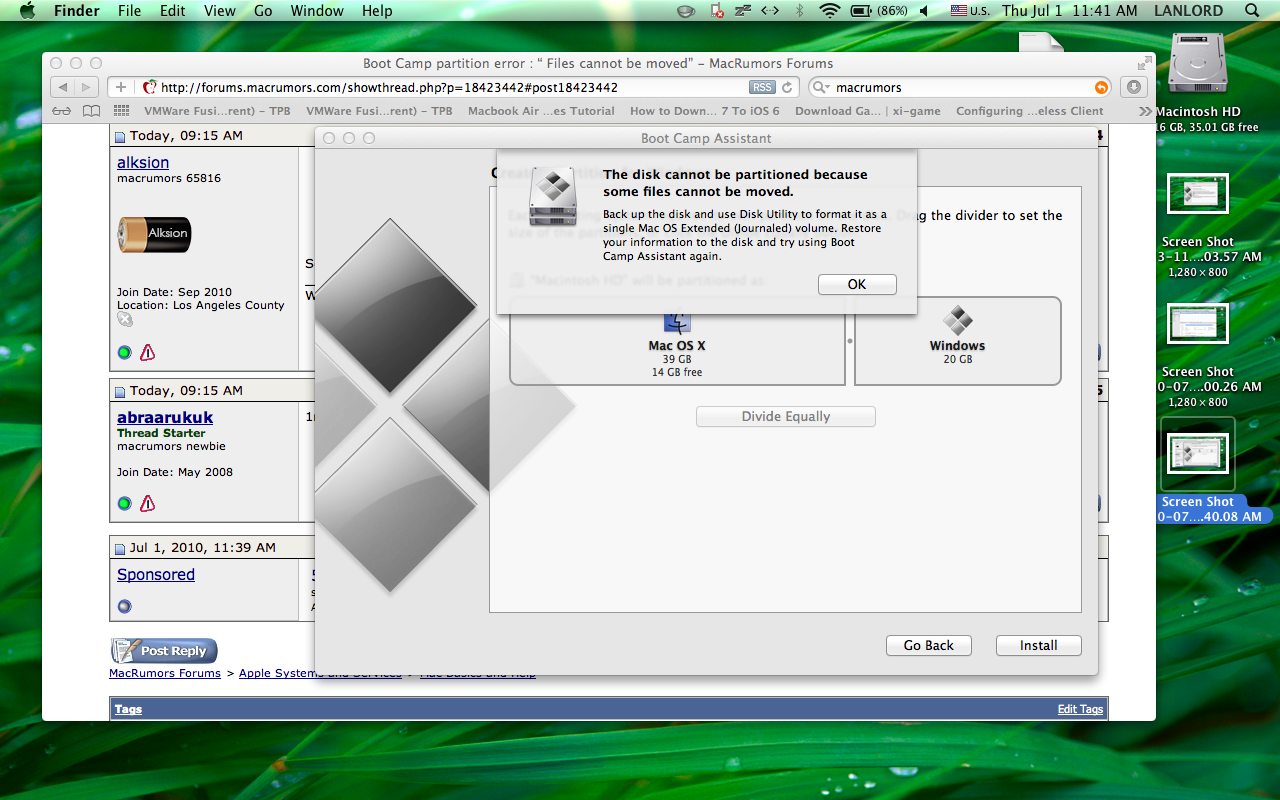Go back one page in Safari
1280x800 pixels.
click(62, 87)
